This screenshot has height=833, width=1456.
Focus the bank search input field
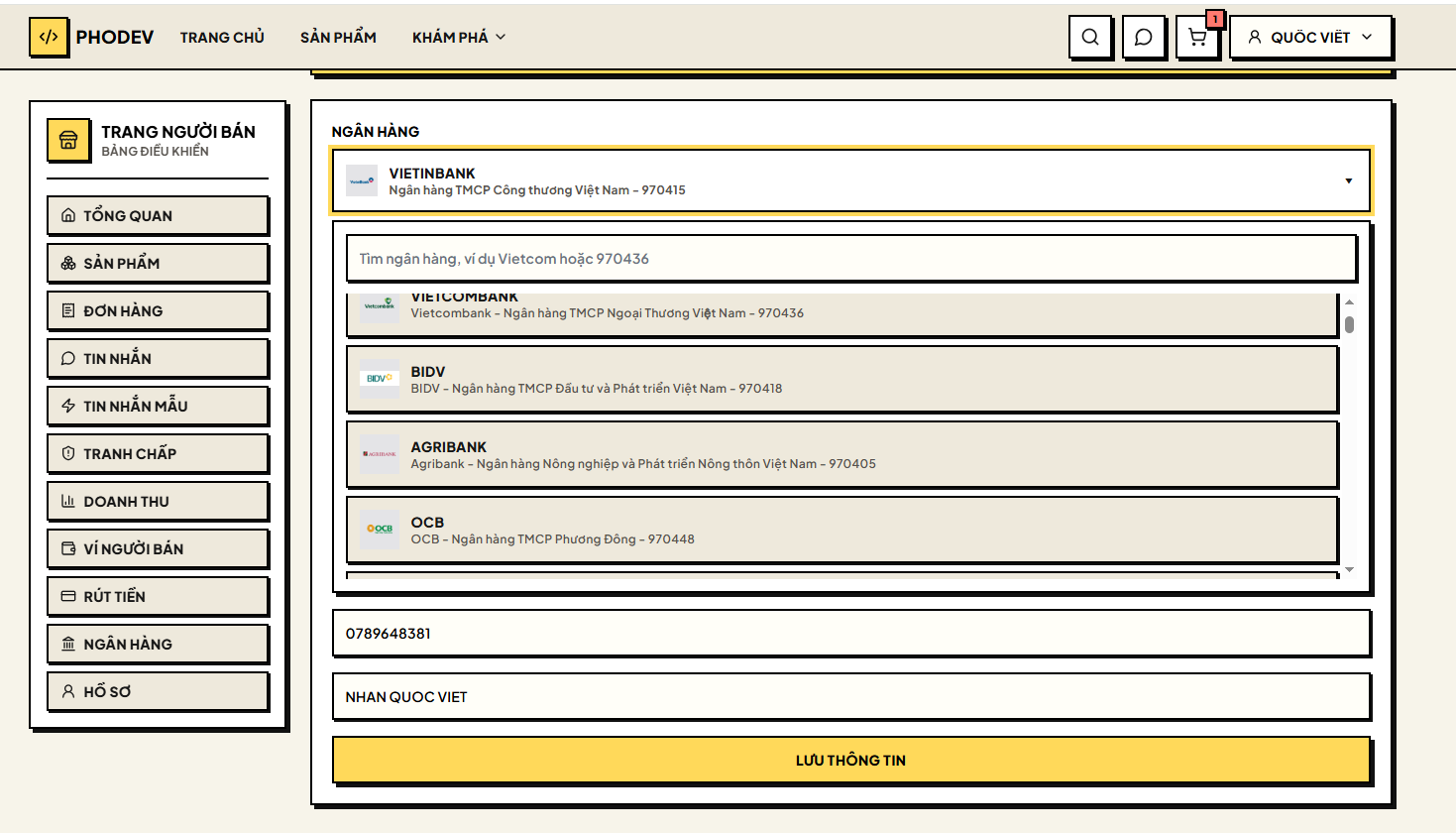tap(851, 259)
